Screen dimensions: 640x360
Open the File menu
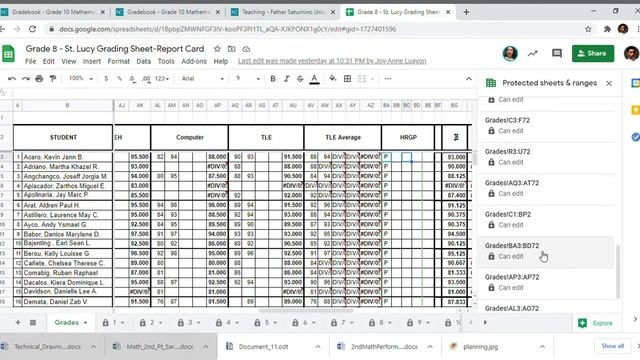pyautogui.click(x=30, y=61)
